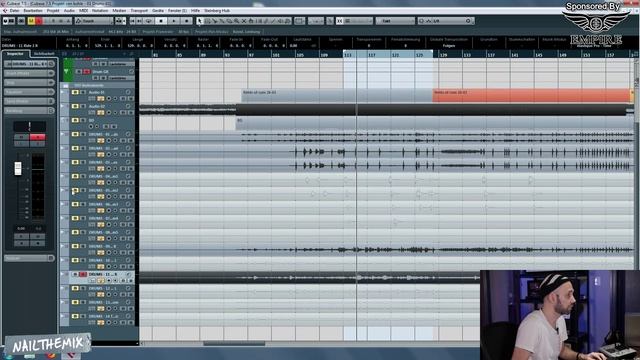The height and width of the screenshot is (360, 640).
Task: Activate the Cycle loop button
Action: [x=149, y=21]
